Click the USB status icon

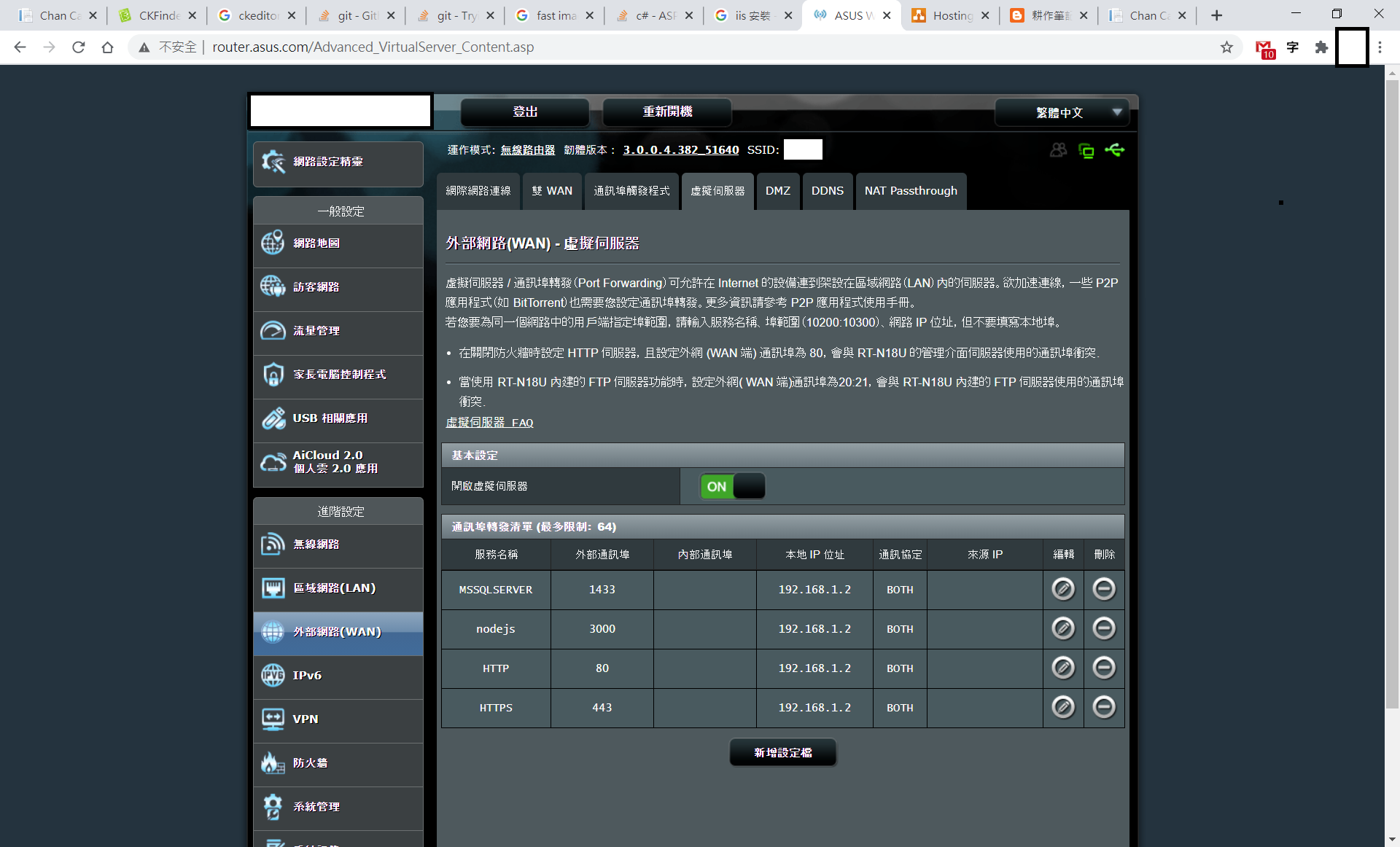coord(1115,150)
